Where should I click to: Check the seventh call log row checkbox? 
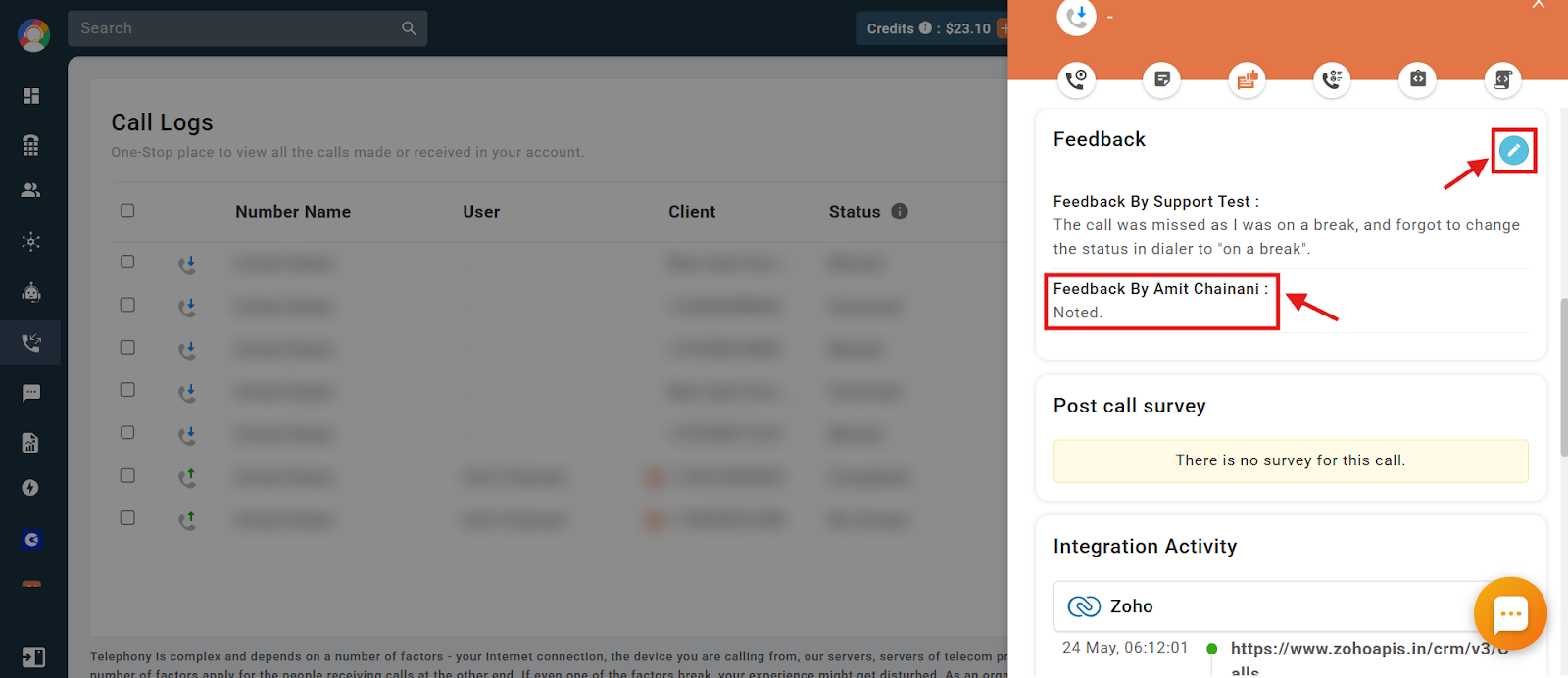point(127,517)
